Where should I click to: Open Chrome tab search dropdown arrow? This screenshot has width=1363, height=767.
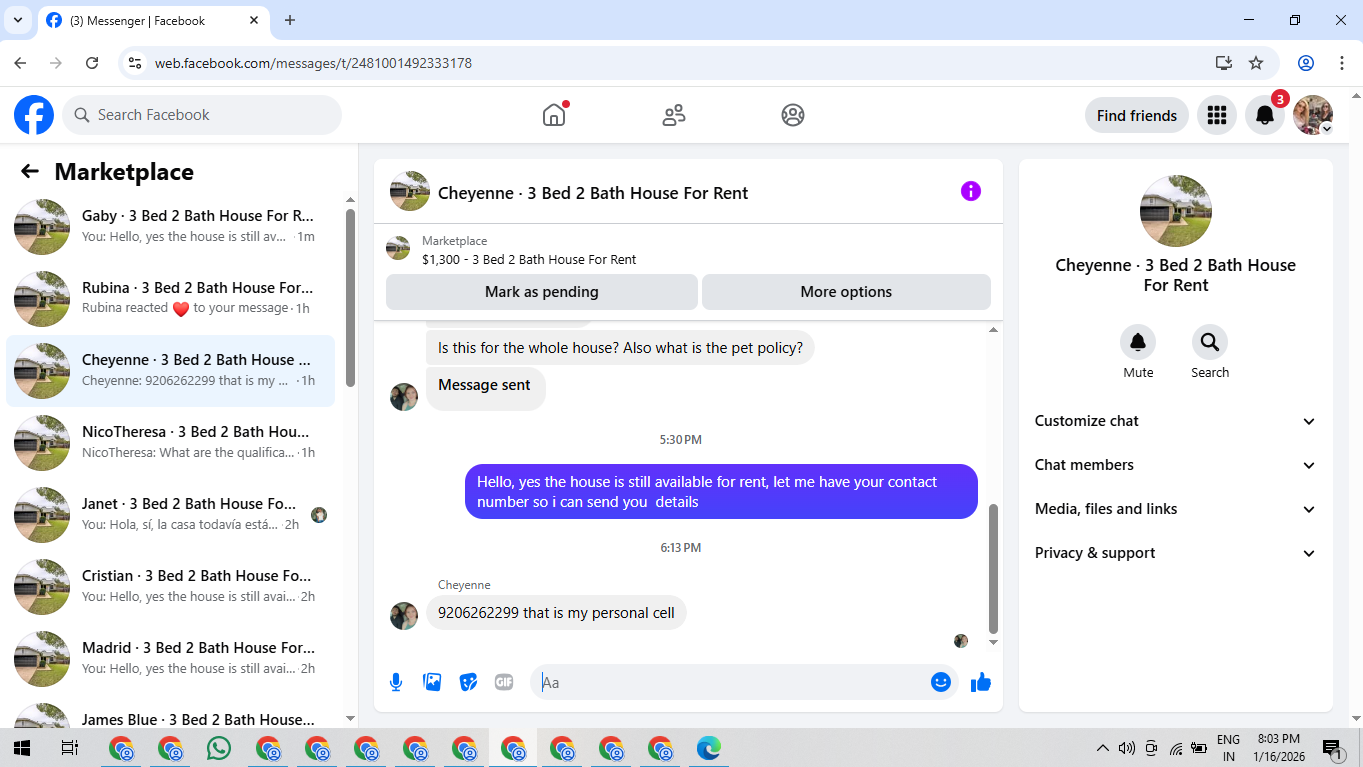coord(17,20)
